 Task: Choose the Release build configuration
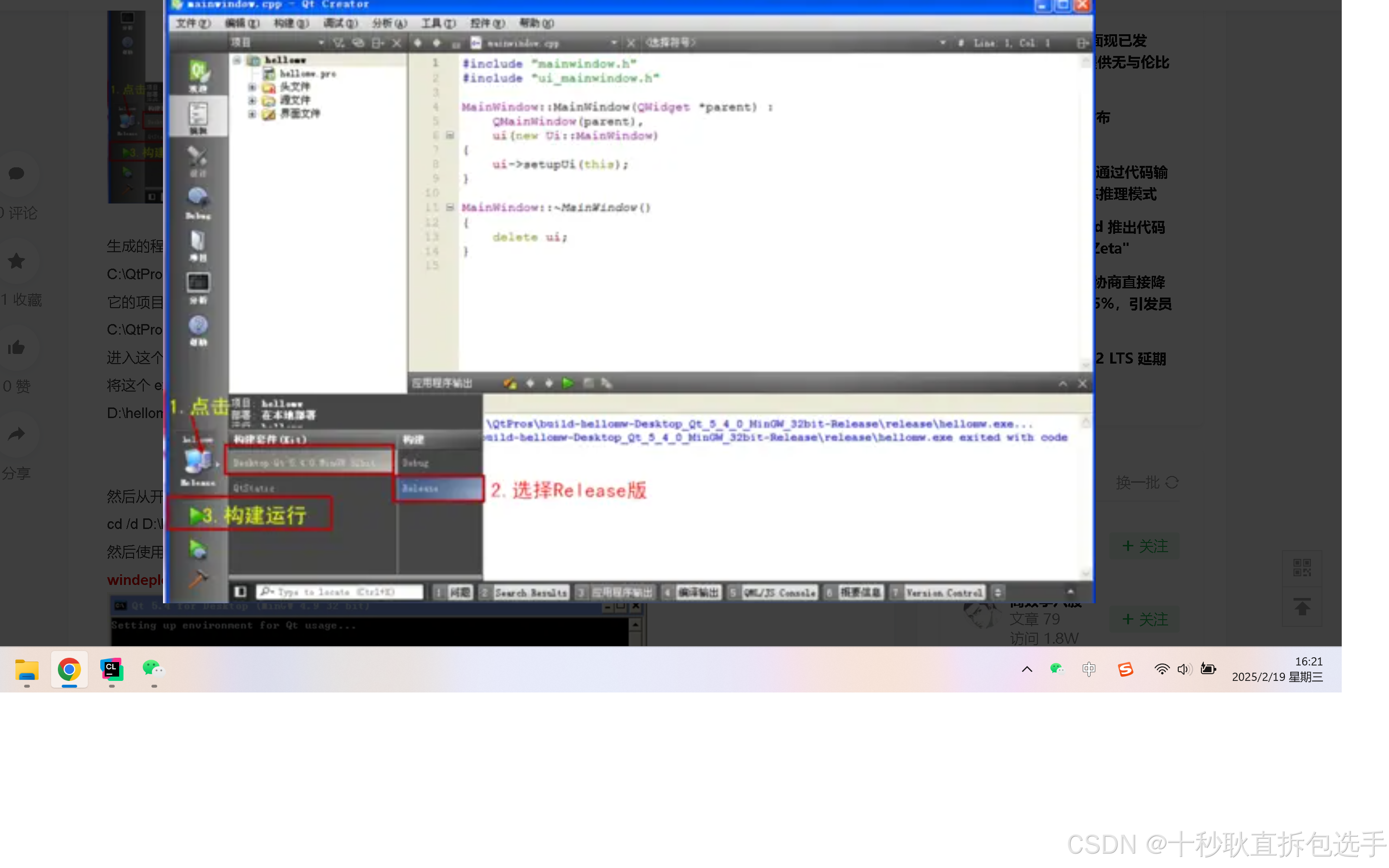439,488
